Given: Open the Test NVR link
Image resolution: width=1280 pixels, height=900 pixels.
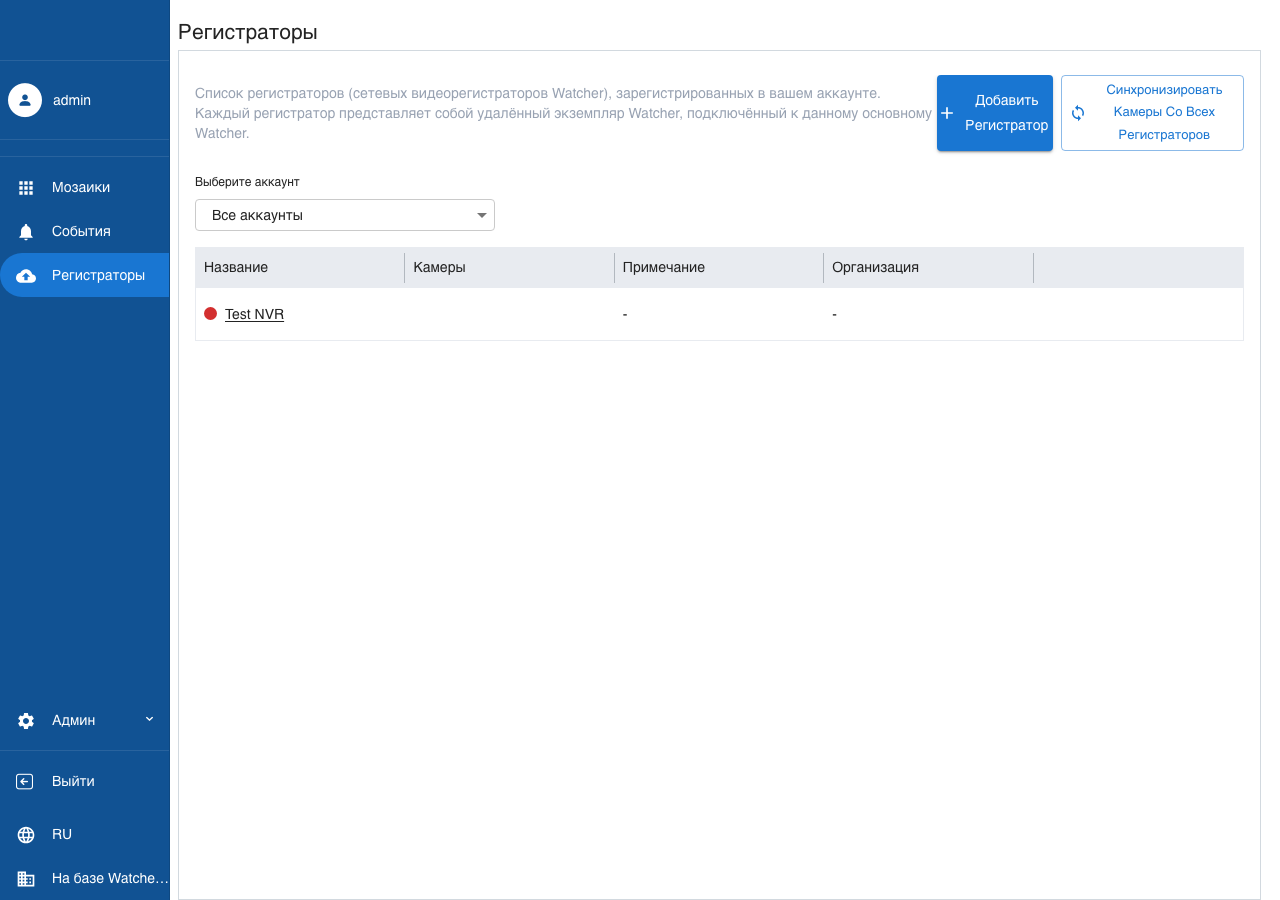Looking at the screenshot, I should [x=254, y=314].
